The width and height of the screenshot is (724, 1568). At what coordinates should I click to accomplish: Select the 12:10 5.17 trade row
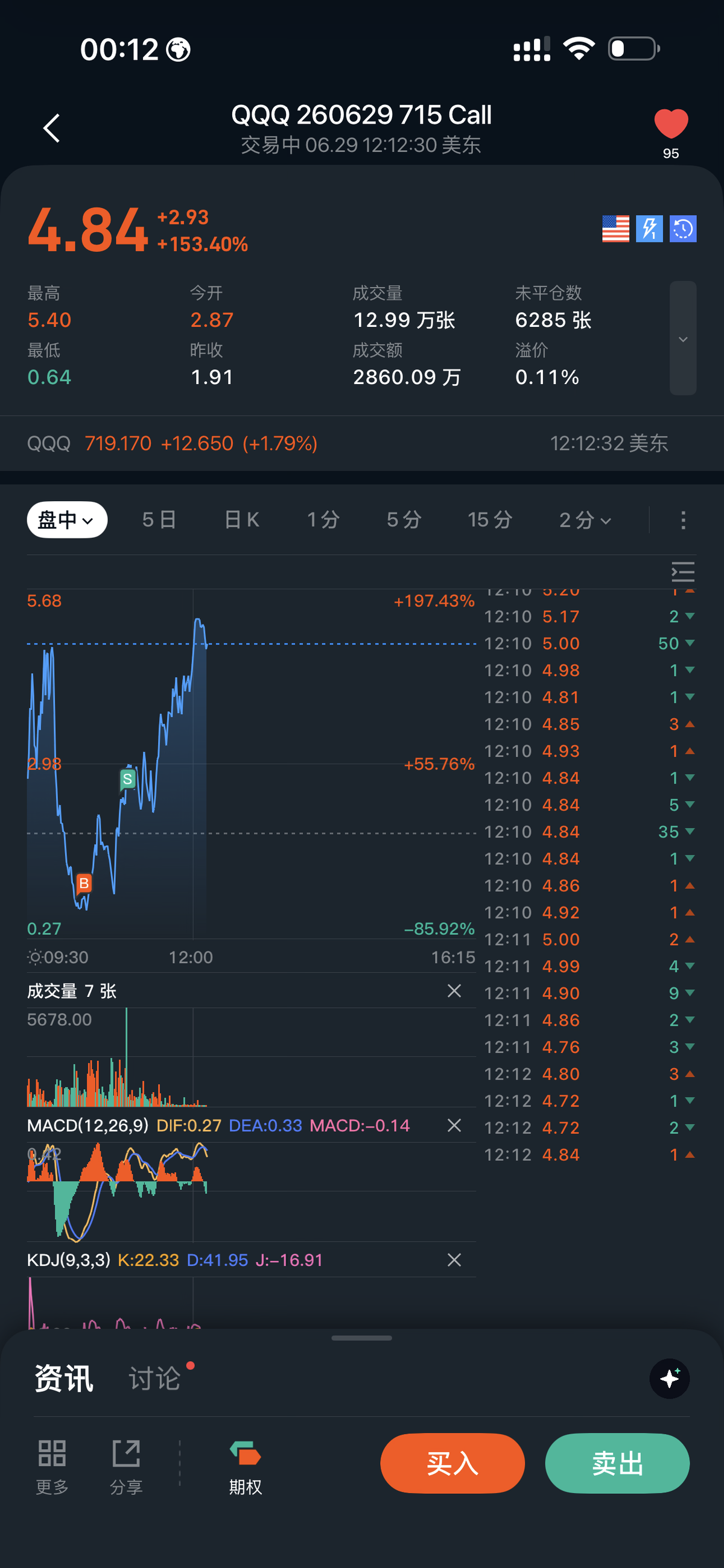[589, 616]
